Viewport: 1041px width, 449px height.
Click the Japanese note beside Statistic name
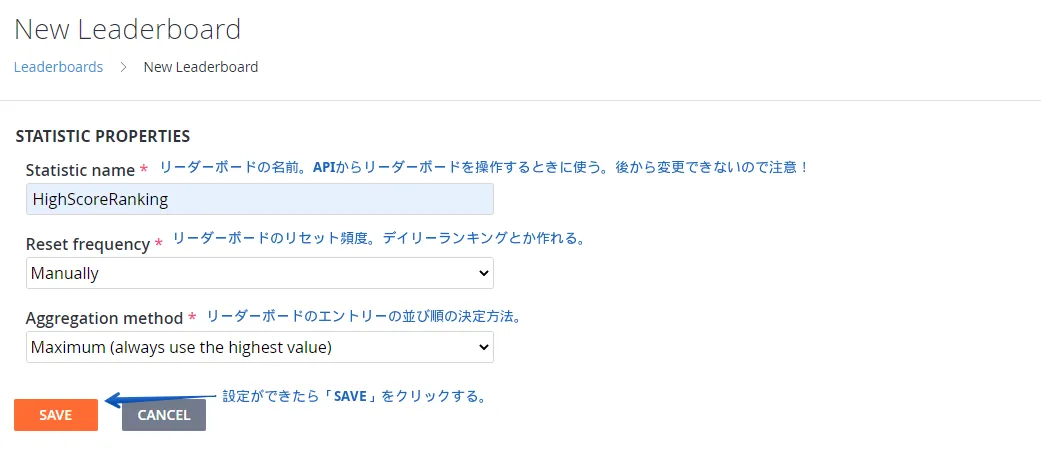pos(484,167)
